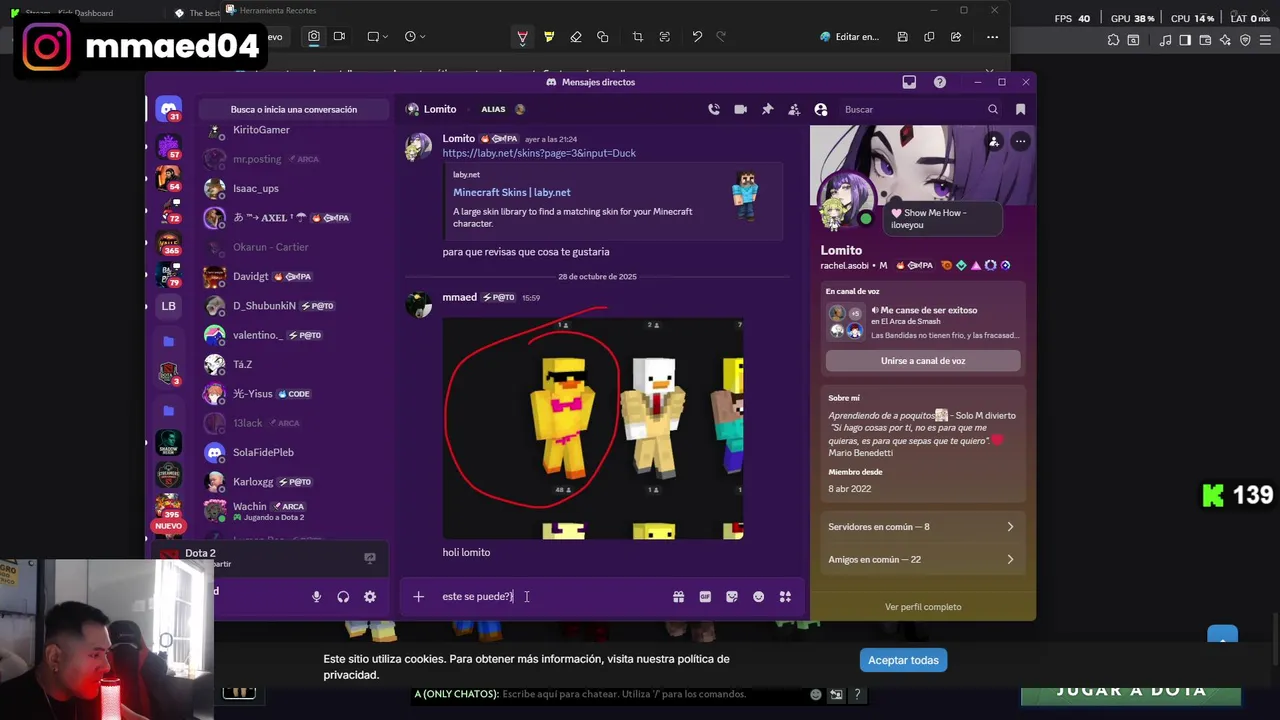Open the attachment plus button
The height and width of the screenshot is (720, 1280).
418,596
